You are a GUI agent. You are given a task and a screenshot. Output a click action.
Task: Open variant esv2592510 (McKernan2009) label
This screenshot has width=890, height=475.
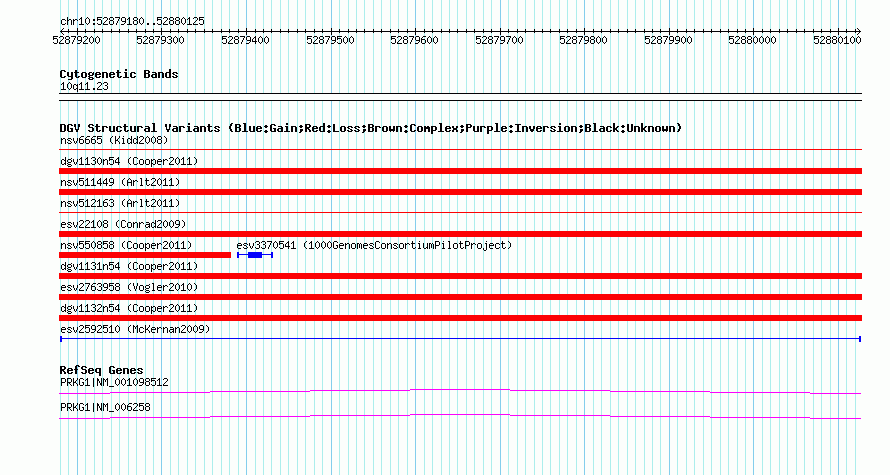tap(135, 329)
